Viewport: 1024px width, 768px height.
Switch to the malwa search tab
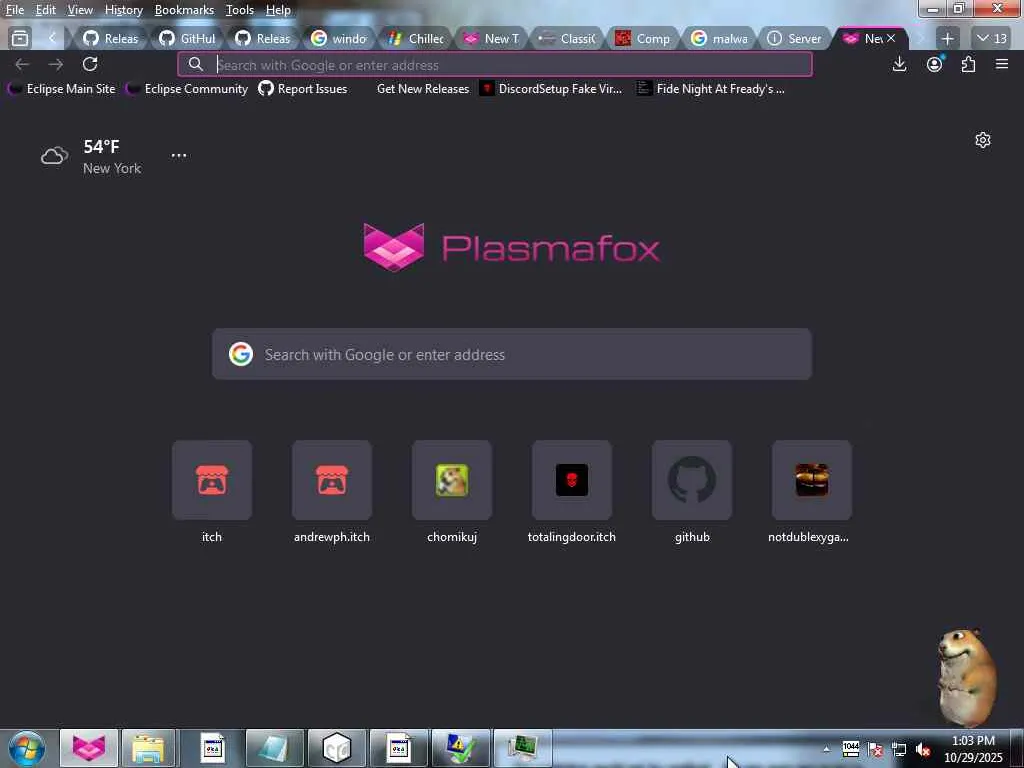point(719,39)
